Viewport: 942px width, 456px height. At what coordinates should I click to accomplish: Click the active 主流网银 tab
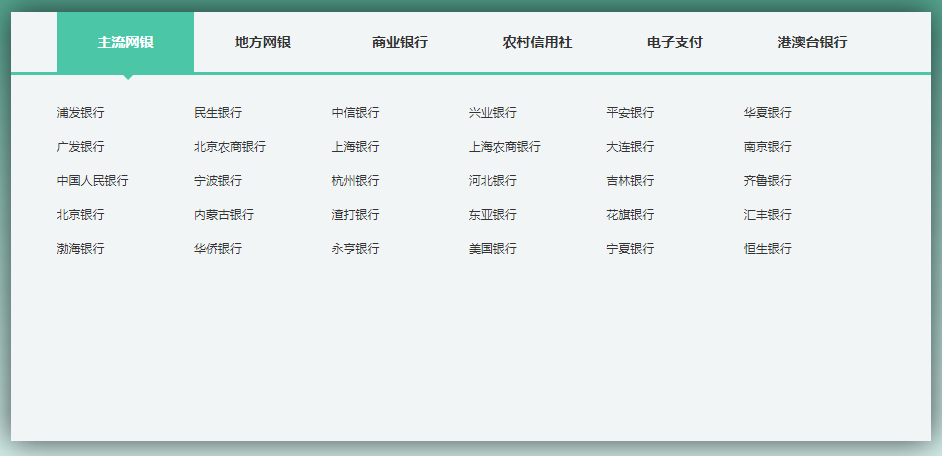(125, 42)
